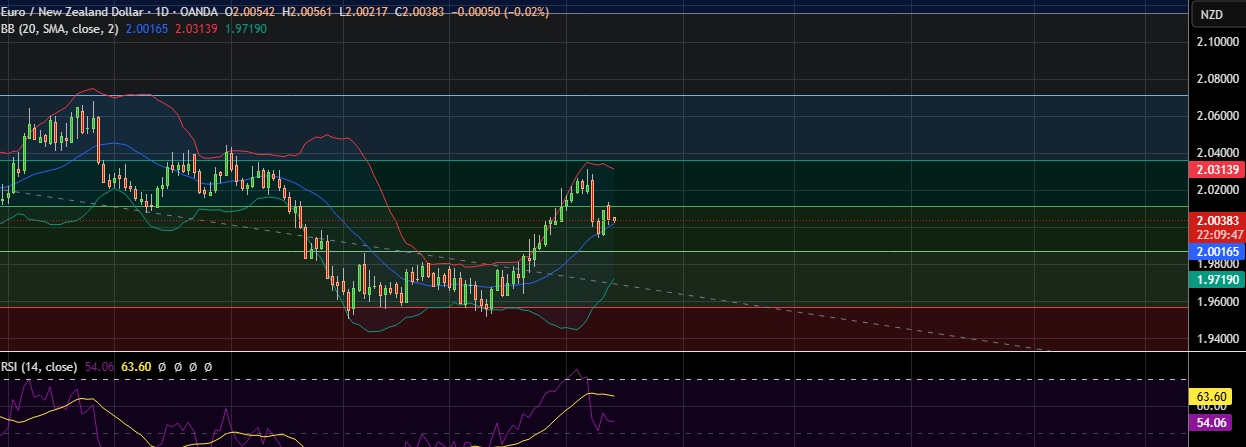Click the RSI MA value 63.60 in legend
Image resolution: width=1246 pixels, height=447 pixels.
[x=136, y=367]
